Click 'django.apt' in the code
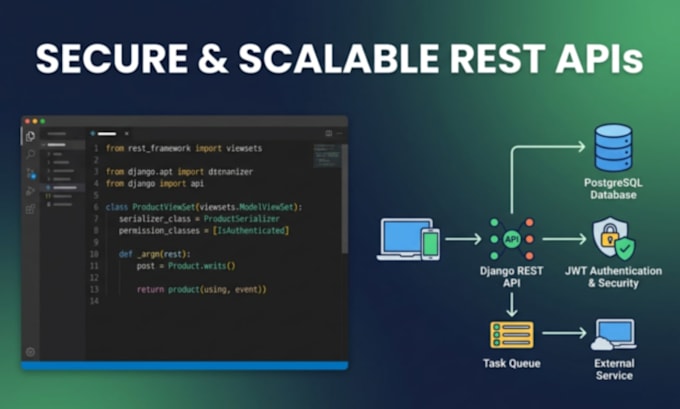Screen dimensions: 680x409 (150, 172)
